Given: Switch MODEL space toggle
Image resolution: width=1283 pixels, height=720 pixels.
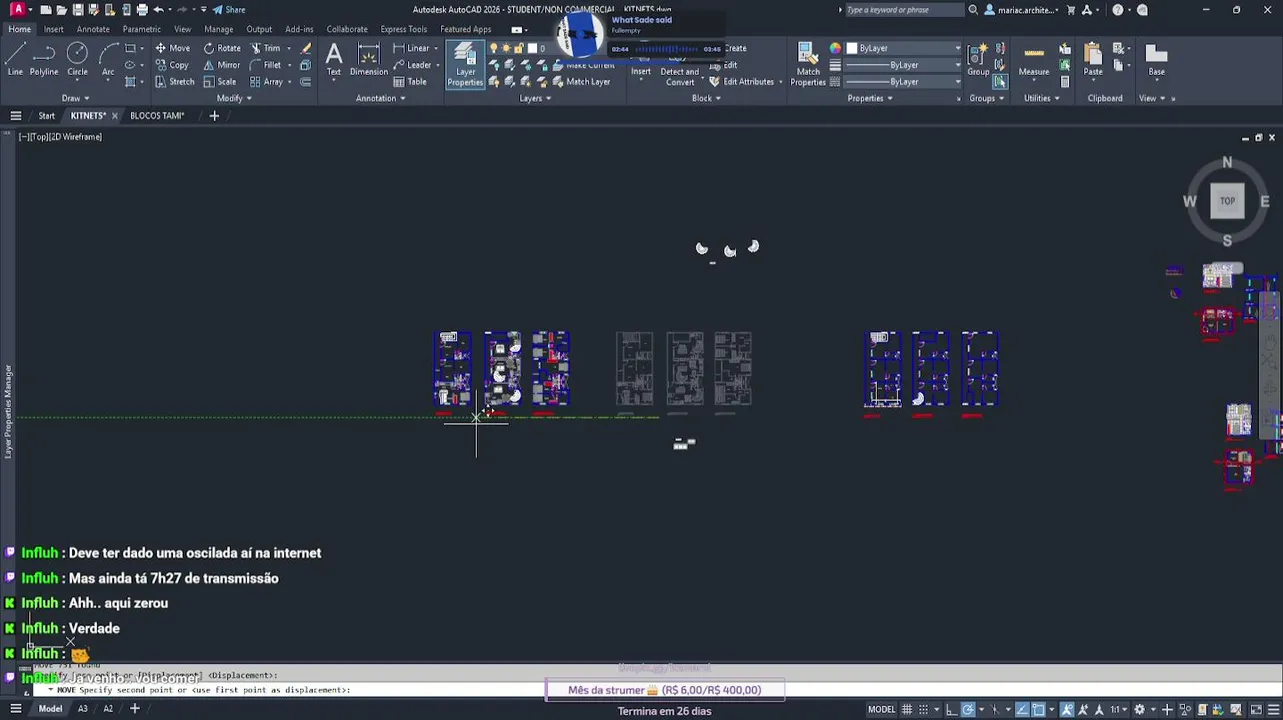Looking at the screenshot, I should (881, 710).
